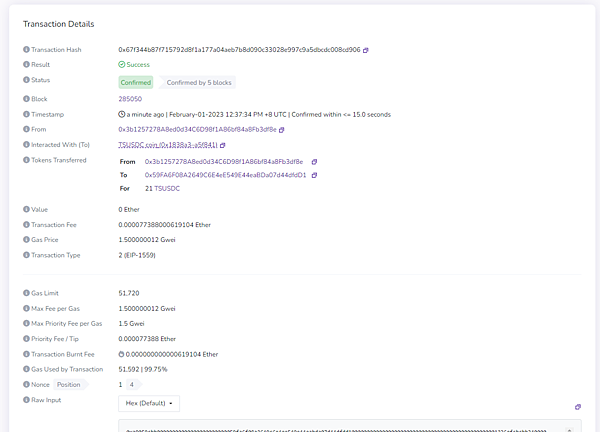Click the nonce position value 4
Image resolution: width=600 pixels, height=432 pixels.
132,385
